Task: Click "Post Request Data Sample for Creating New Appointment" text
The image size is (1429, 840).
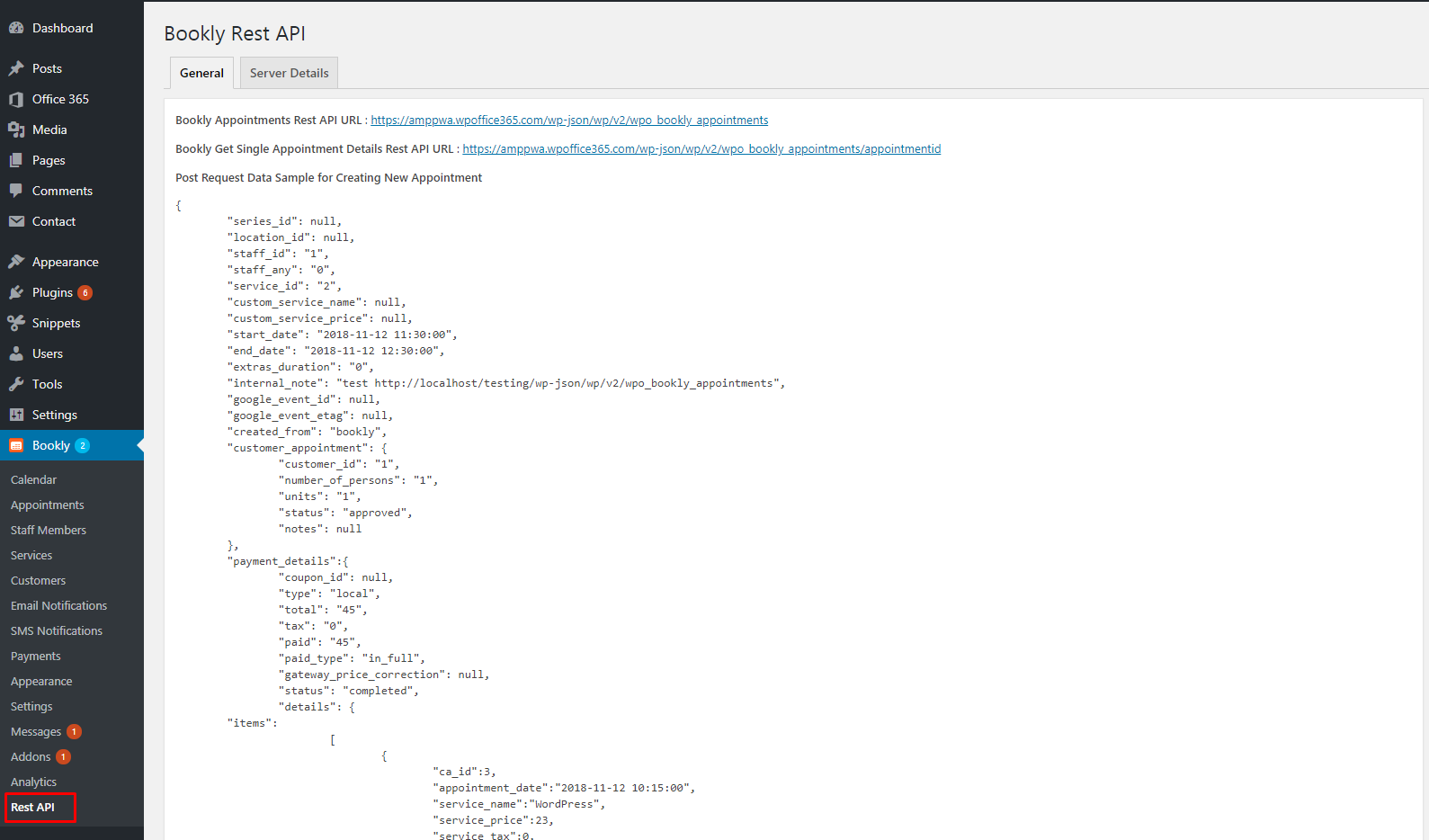Action: [328, 178]
